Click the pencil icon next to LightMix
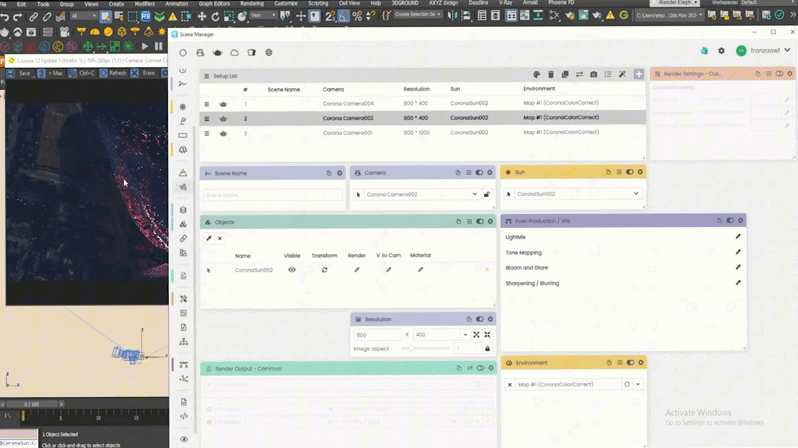 (738, 236)
